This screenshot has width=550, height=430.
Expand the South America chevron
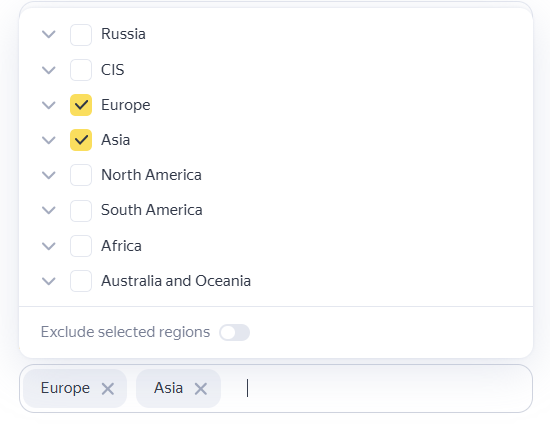point(49,210)
